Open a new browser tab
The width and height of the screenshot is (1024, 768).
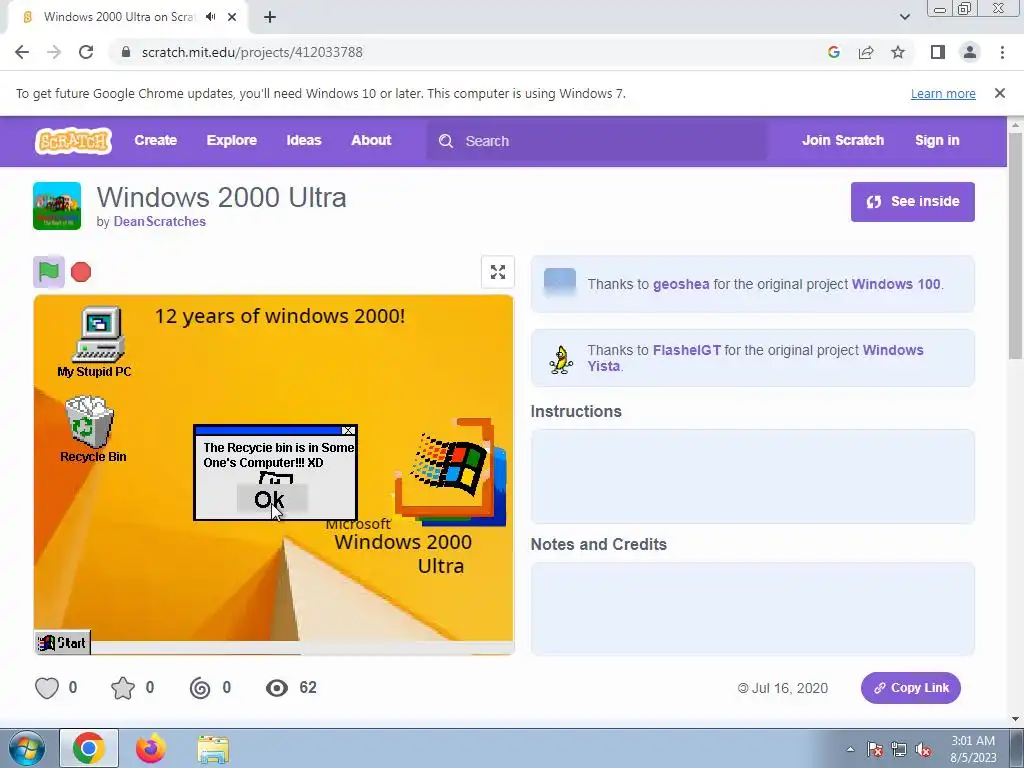coord(270,17)
